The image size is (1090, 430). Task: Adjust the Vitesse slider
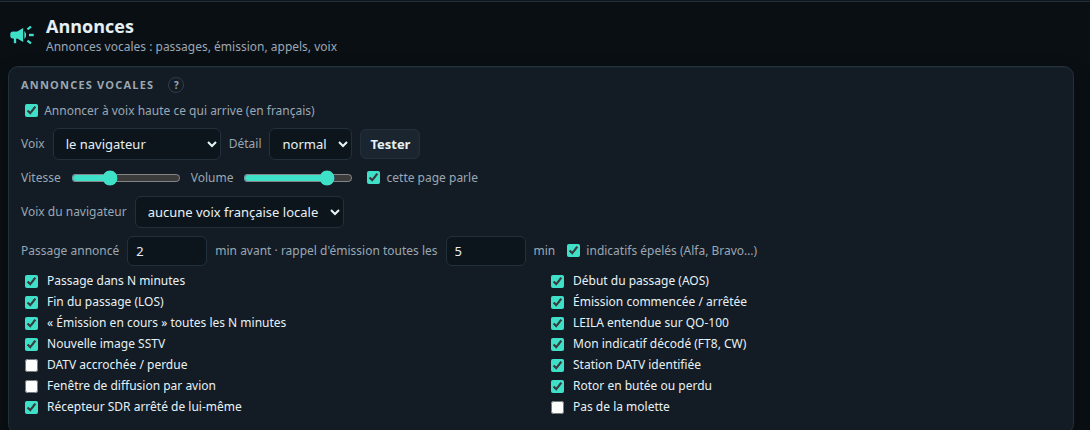coord(126,178)
